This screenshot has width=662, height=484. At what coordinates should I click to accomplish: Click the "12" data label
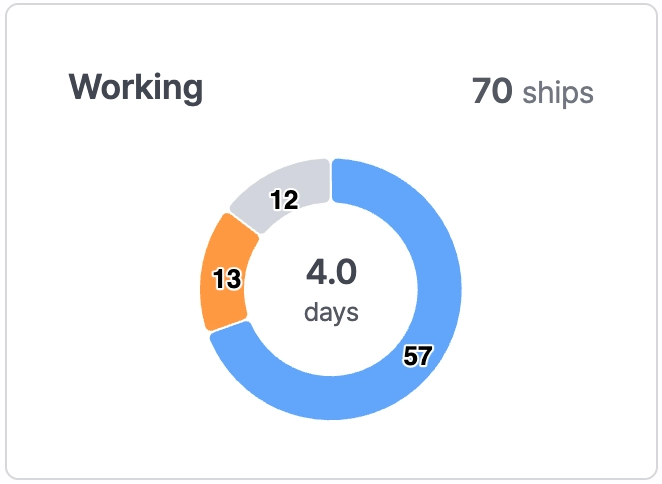[x=284, y=201]
